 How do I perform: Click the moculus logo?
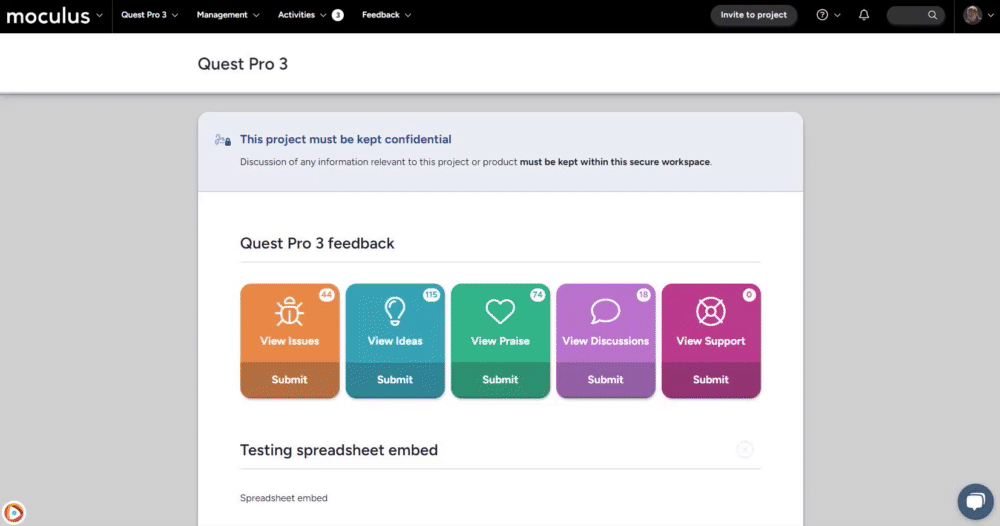coord(48,15)
